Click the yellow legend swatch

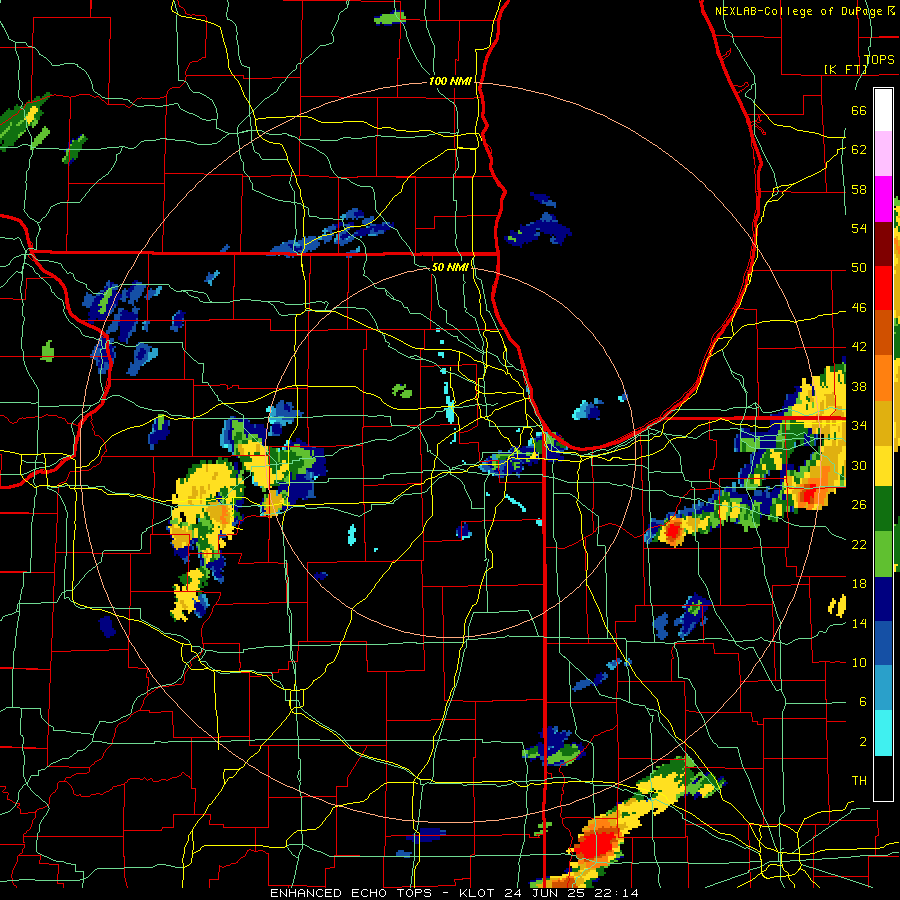click(x=883, y=465)
